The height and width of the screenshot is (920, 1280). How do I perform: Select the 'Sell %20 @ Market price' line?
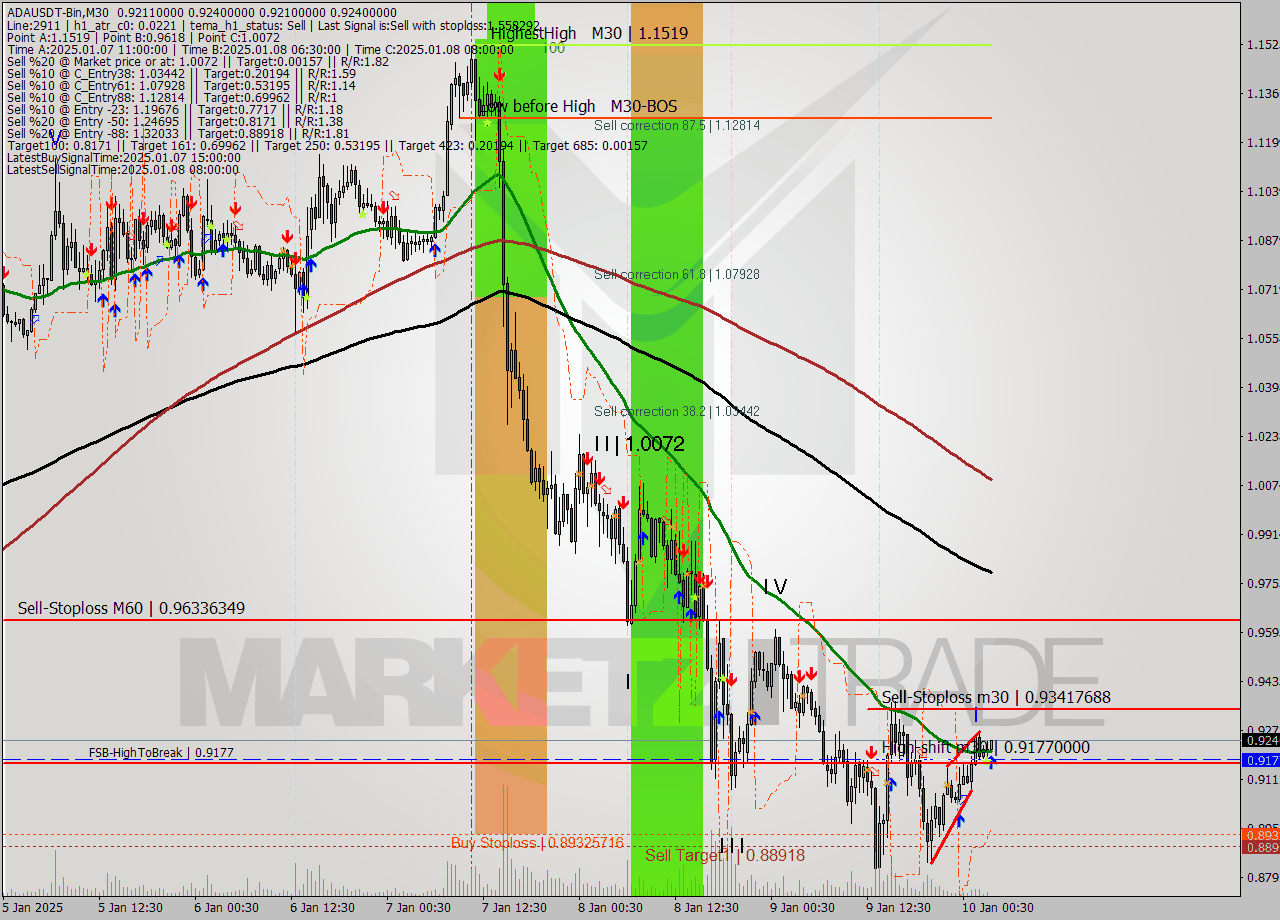(x=198, y=61)
